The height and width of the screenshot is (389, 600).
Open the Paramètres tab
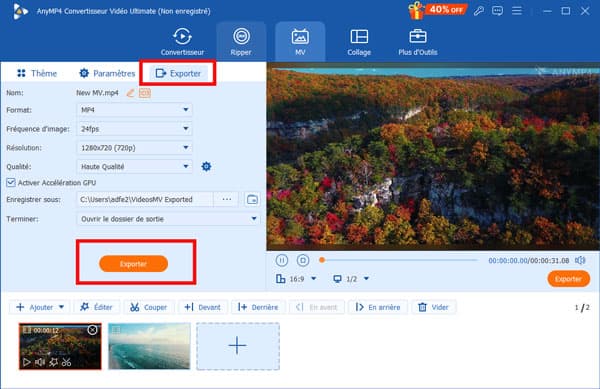click(107, 73)
